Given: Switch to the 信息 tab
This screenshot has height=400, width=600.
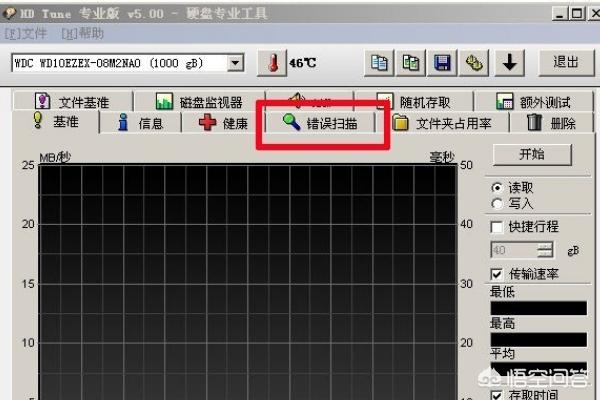Looking at the screenshot, I should 140,123.
